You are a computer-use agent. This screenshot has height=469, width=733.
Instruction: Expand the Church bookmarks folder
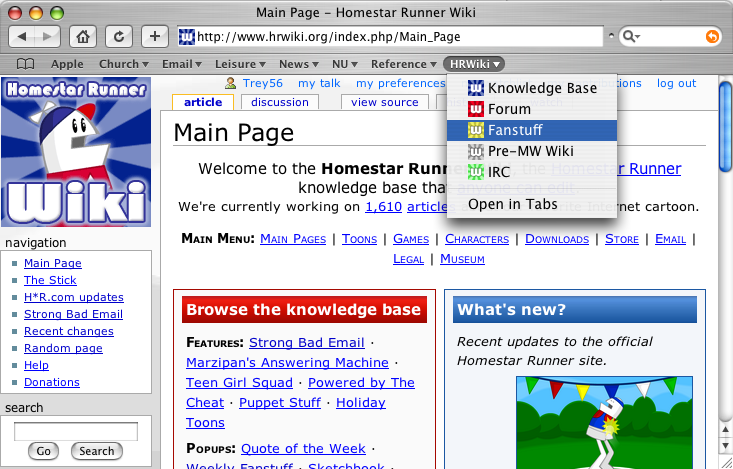123,64
